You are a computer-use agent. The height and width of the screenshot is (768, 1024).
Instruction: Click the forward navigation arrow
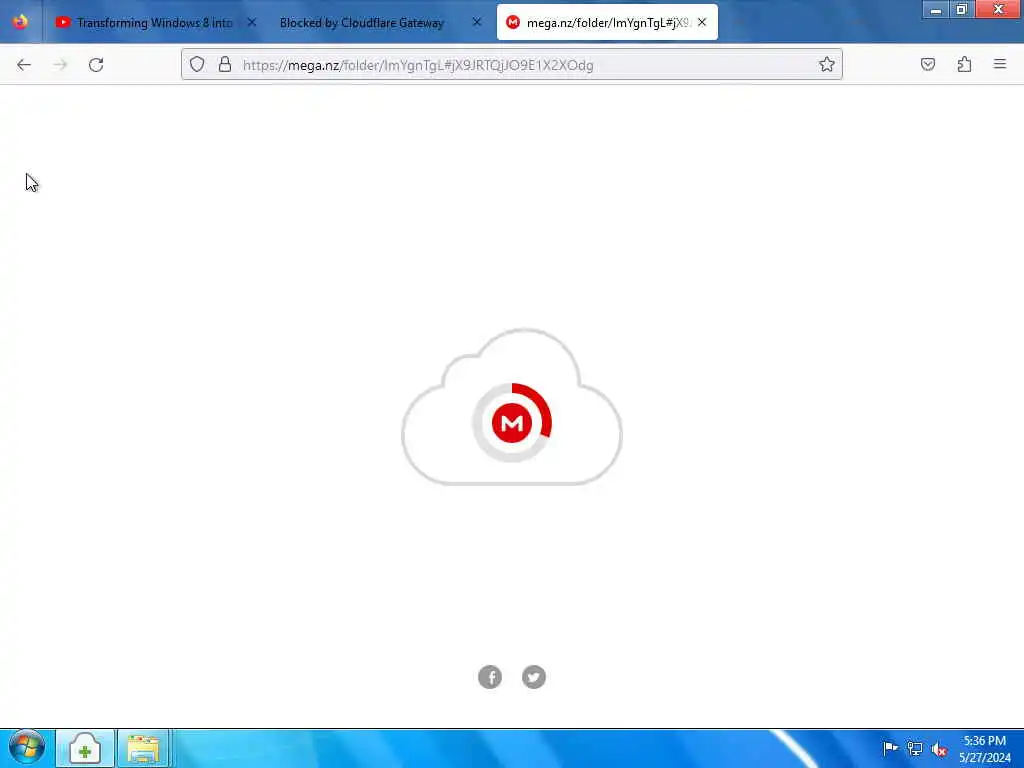click(x=60, y=65)
